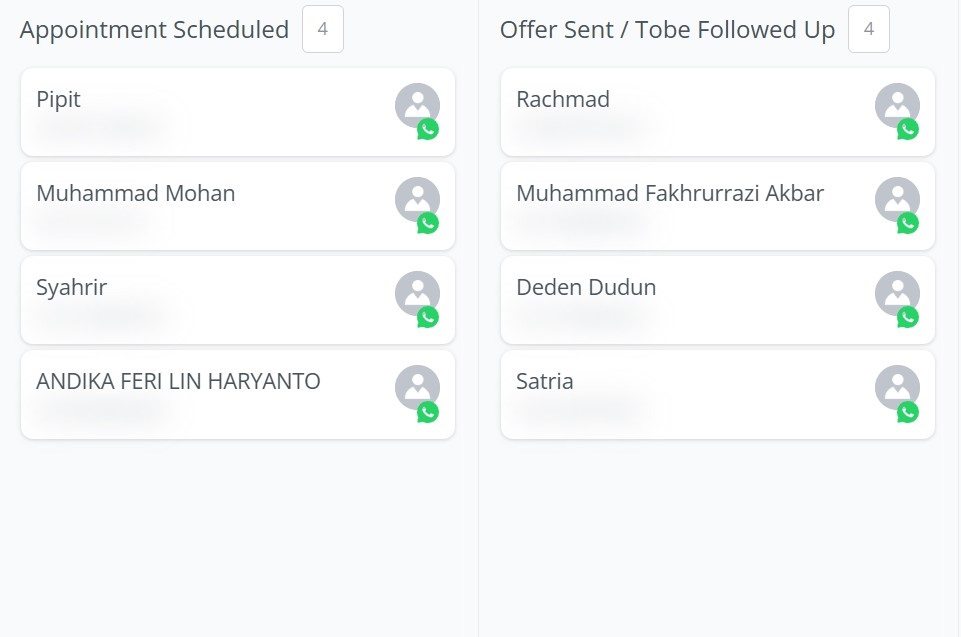Open the Muhammad Mohan lead name
The height and width of the screenshot is (637, 961).
136,193
